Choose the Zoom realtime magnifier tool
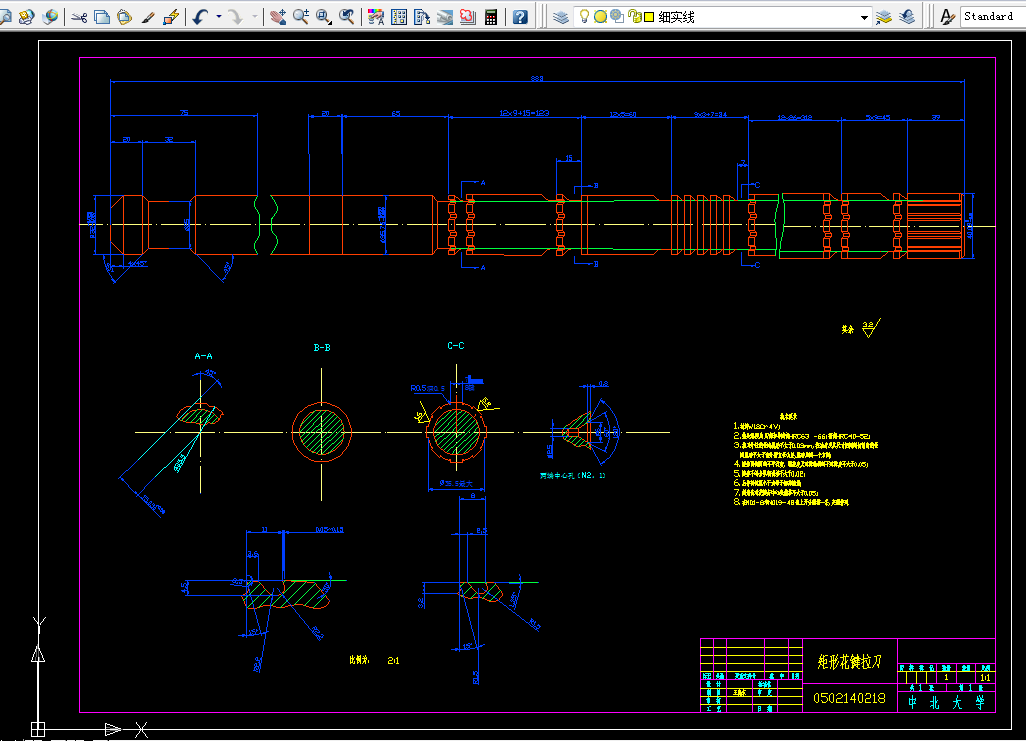 tap(300, 17)
